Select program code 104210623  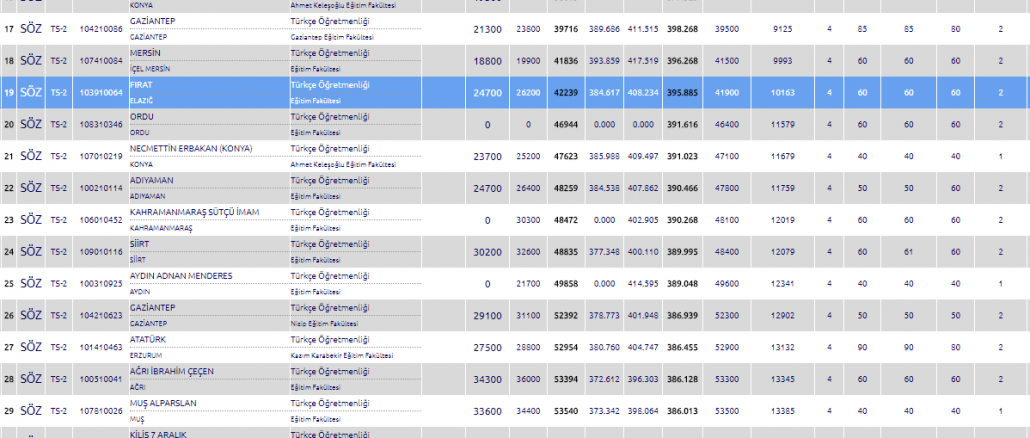point(99,315)
